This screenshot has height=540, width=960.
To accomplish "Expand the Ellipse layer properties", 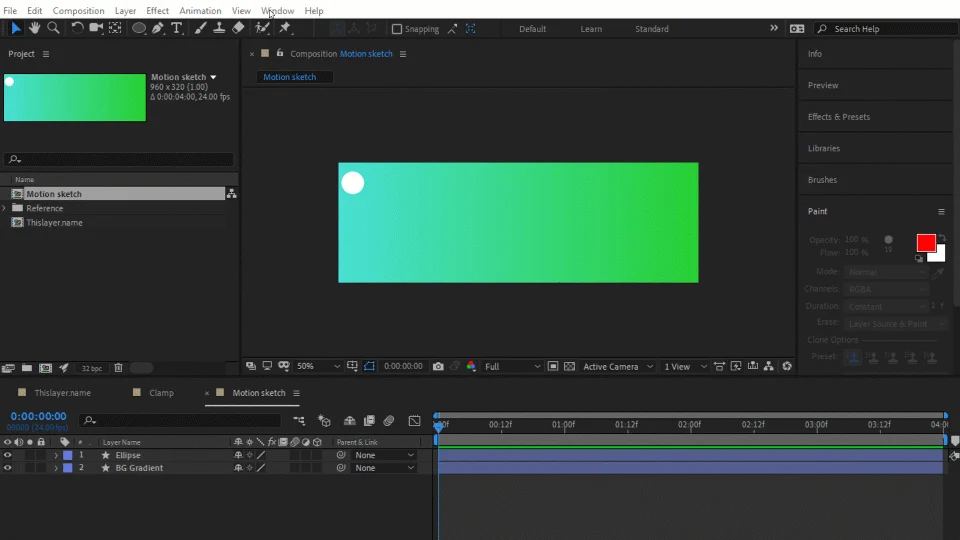I will click(56, 456).
